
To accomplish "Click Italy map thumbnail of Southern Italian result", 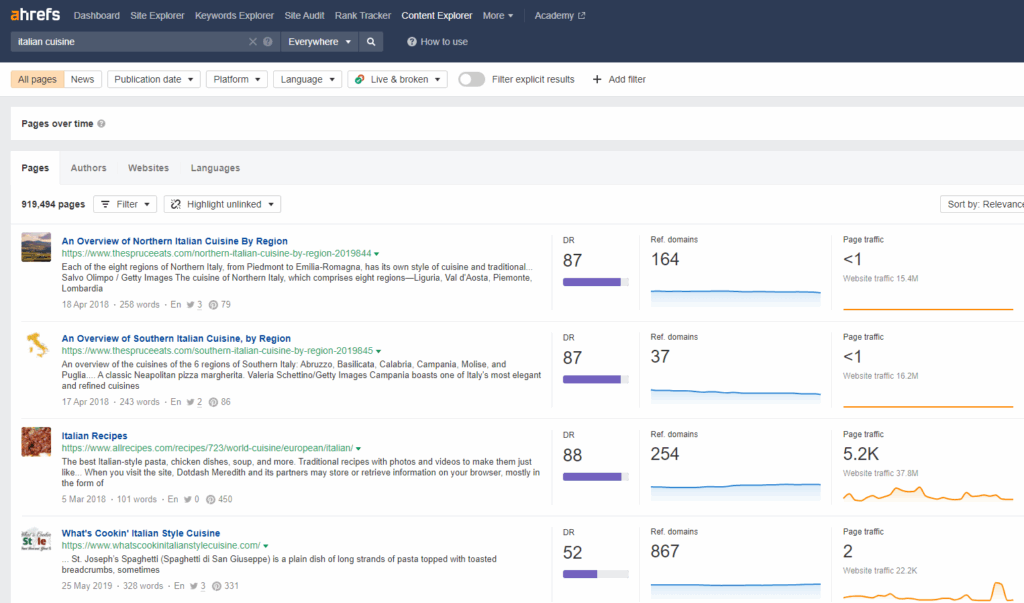I will tap(36, 344).
